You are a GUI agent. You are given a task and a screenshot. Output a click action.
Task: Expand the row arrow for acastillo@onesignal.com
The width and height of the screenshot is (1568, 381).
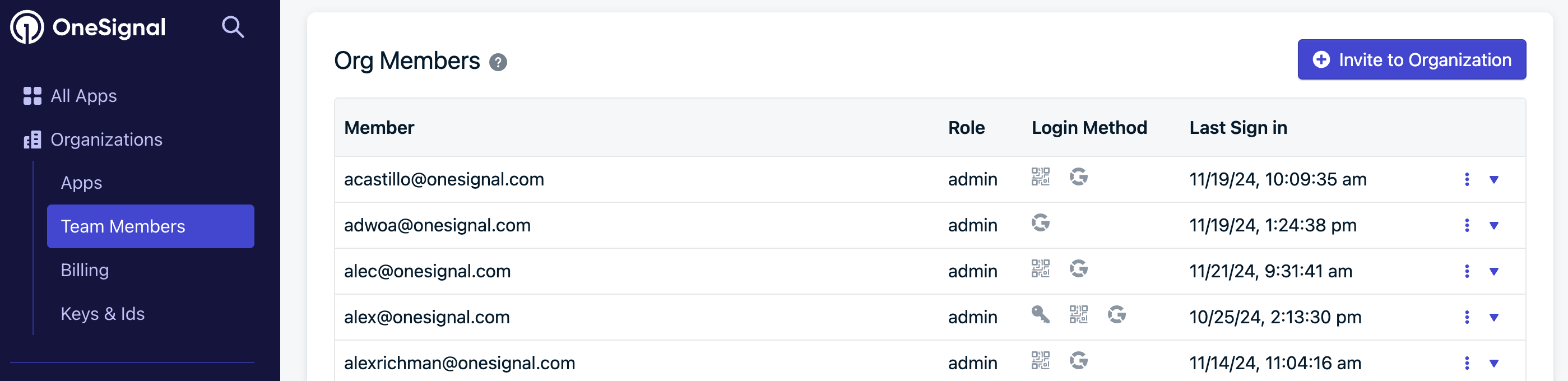[x=1493, y=179]
